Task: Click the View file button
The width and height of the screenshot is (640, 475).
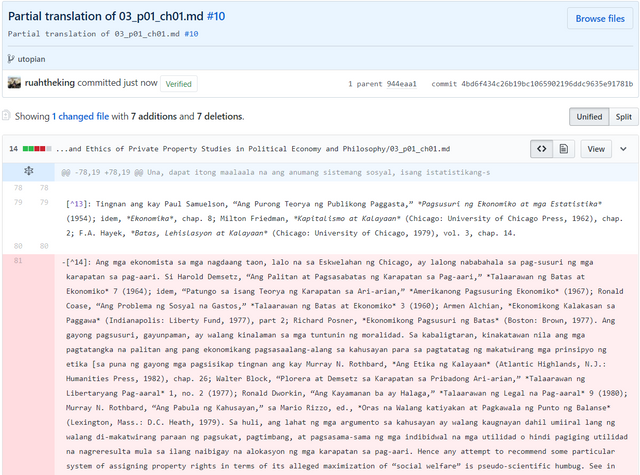Action: (596, 149)
